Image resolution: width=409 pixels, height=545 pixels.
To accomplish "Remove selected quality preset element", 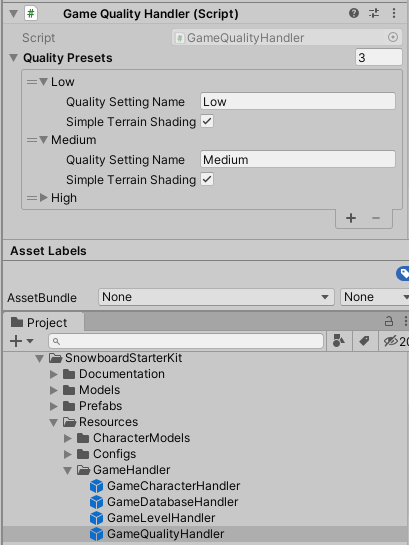I will 376,218.
